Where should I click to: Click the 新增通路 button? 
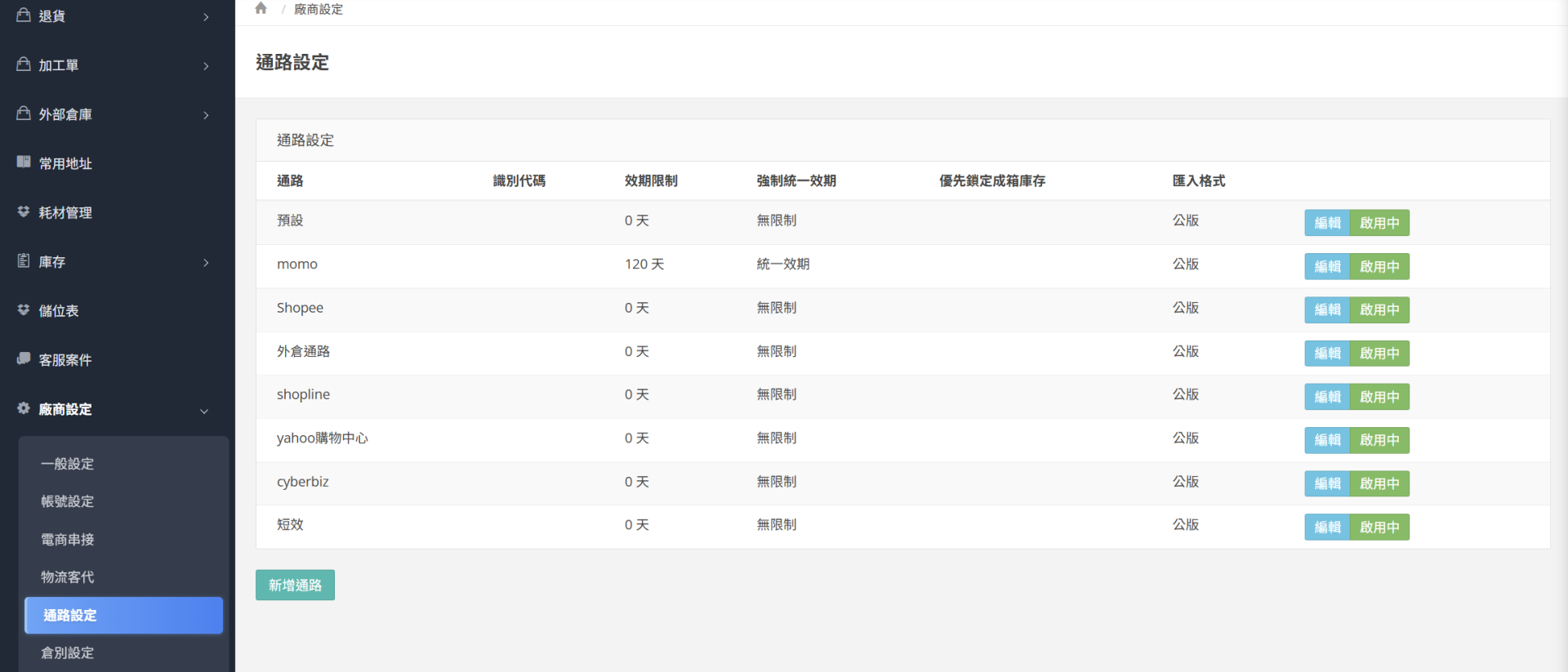coord(295,585)
